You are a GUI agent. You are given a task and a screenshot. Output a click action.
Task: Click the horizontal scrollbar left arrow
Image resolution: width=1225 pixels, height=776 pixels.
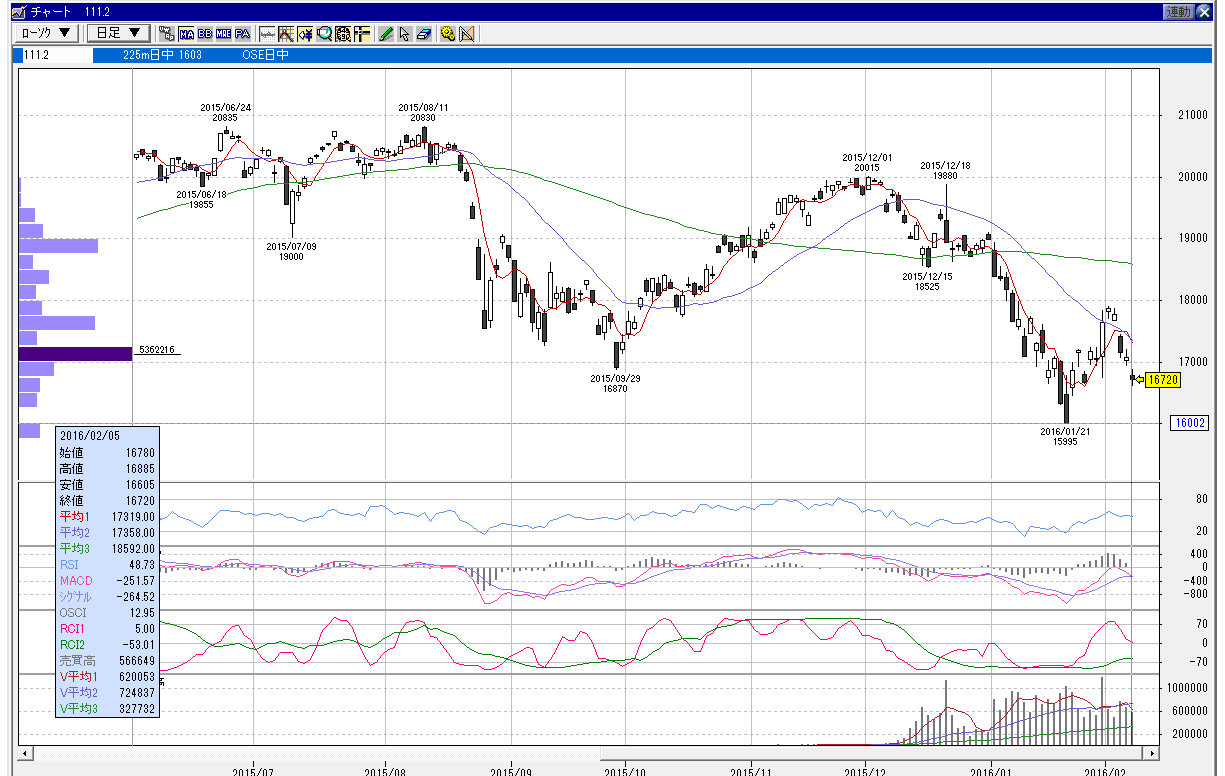pos(24,753)
